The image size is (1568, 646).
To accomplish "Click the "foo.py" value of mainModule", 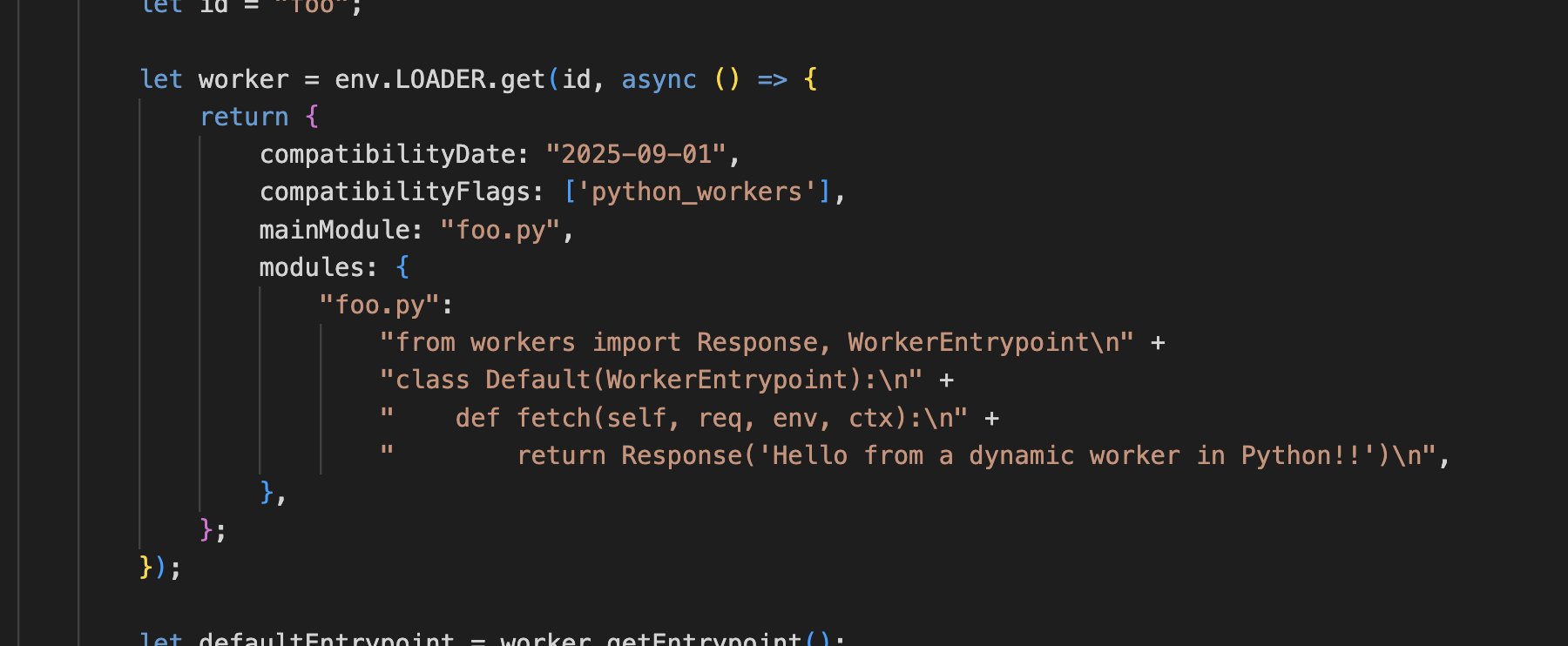I will tap(500, 230).
